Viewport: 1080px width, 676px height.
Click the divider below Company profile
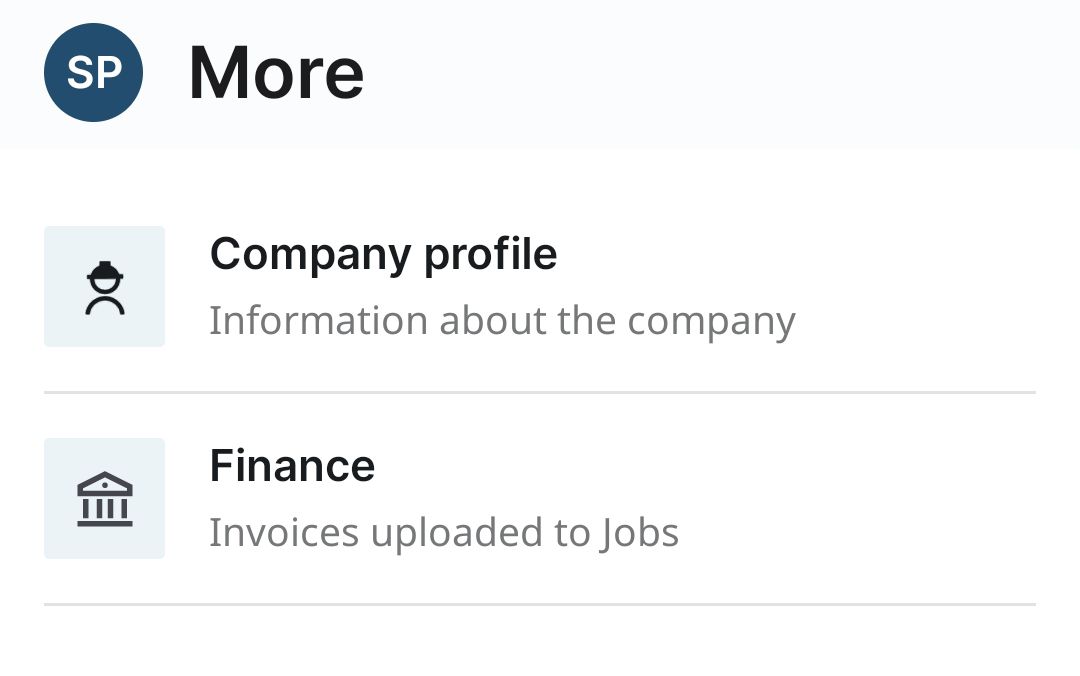coord(540,392)
